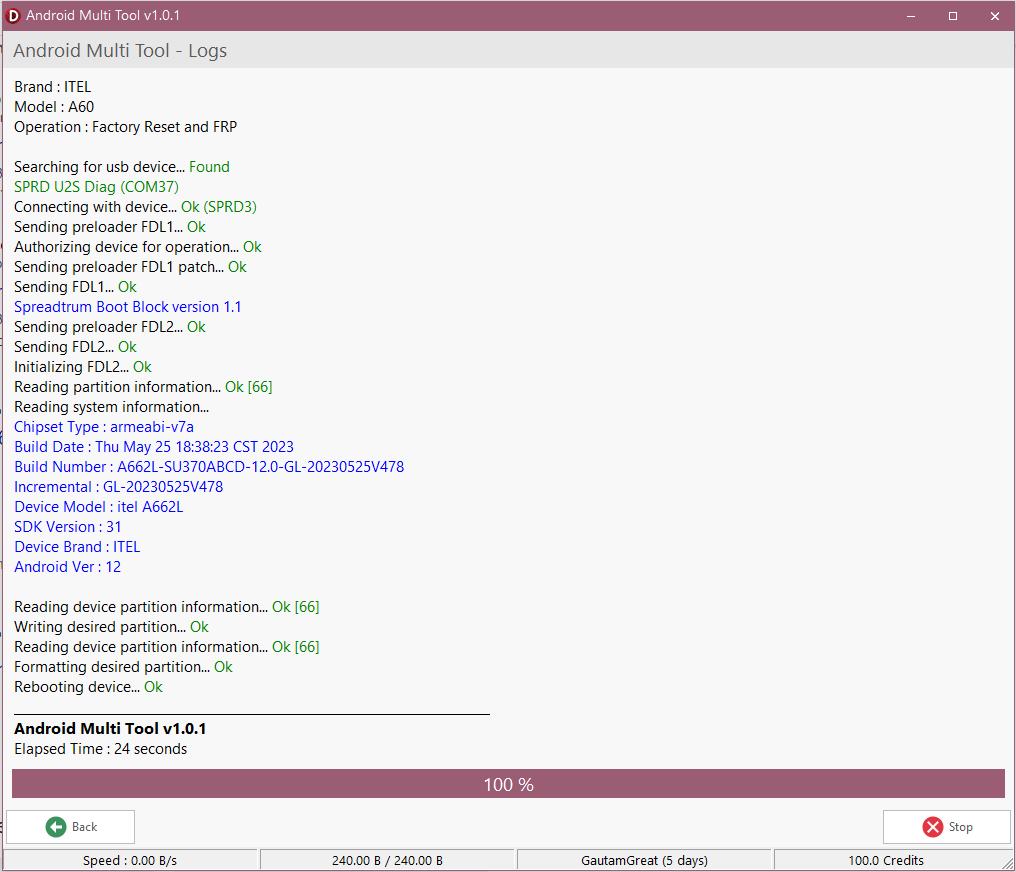
Task: Click the Android Multi Tool titlebar icon
Action: click(x=14, y=16)
